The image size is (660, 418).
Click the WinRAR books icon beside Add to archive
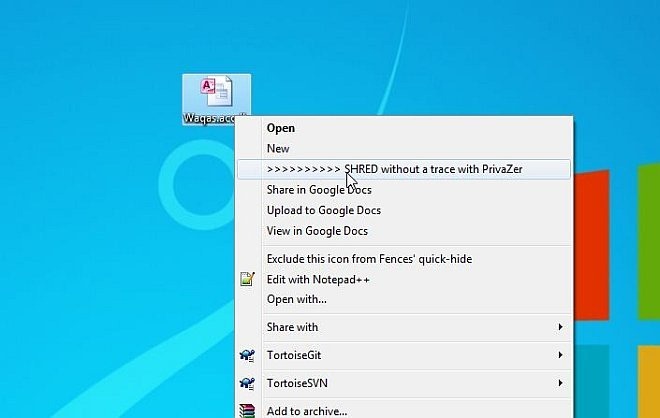(248, 411)
